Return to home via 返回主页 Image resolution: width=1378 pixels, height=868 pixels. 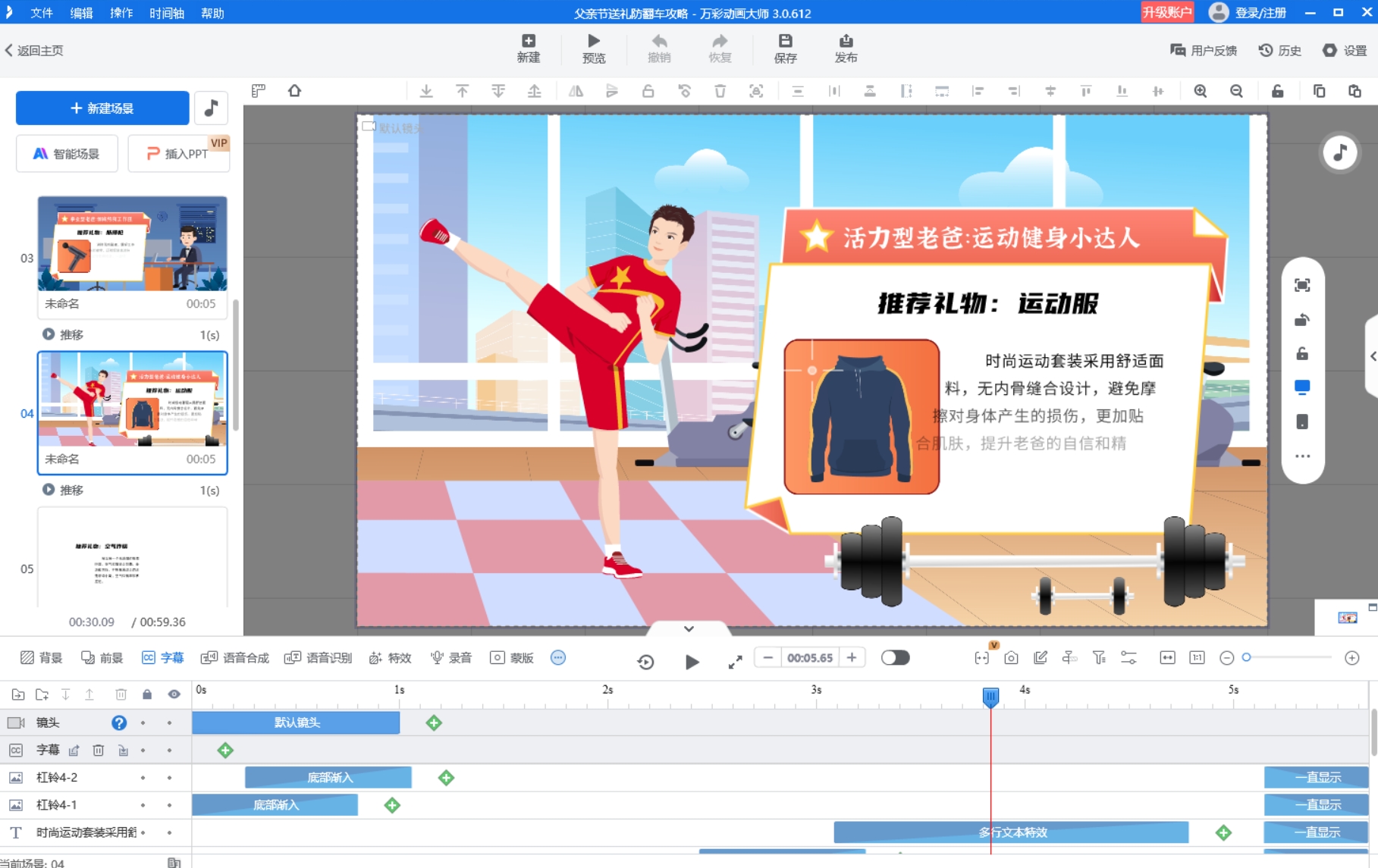click(x=34, y=50)
